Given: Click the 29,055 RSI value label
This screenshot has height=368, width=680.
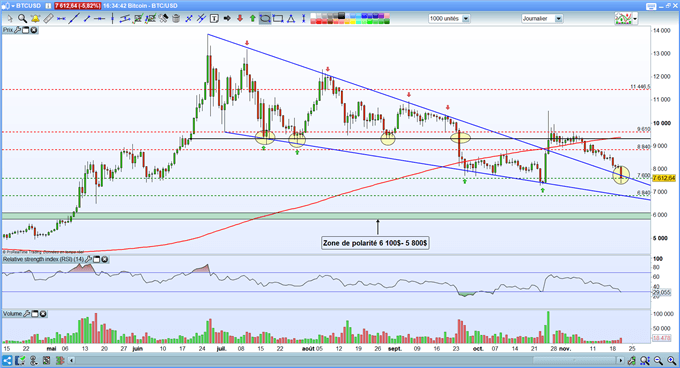Looking at the screenshot, I should point(662,293).
